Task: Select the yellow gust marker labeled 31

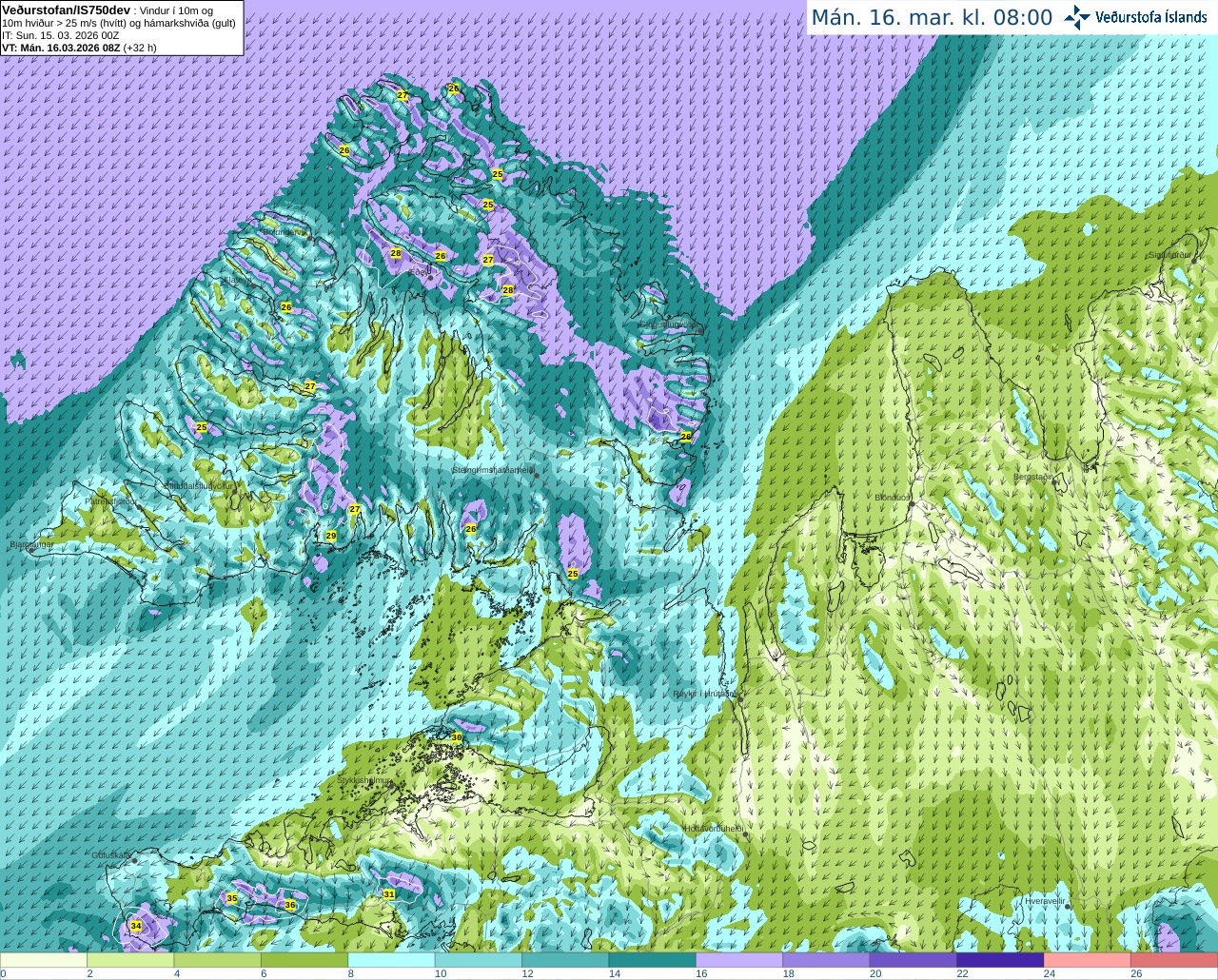Action: click(x=389, y=894)
